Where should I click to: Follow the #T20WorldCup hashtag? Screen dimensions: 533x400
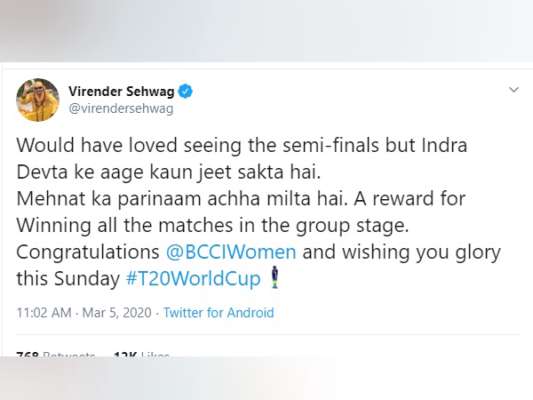193,279
